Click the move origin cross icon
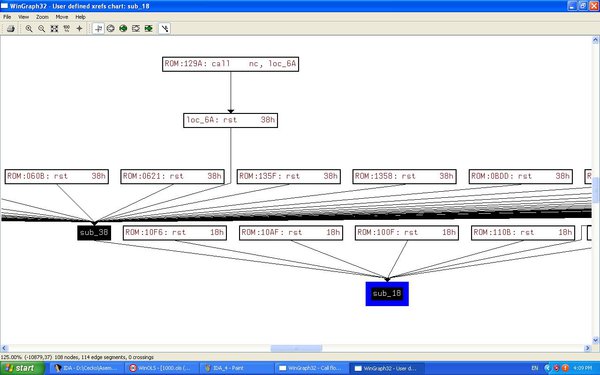Viewport: 600px width, 375px height. click(79, 29)
